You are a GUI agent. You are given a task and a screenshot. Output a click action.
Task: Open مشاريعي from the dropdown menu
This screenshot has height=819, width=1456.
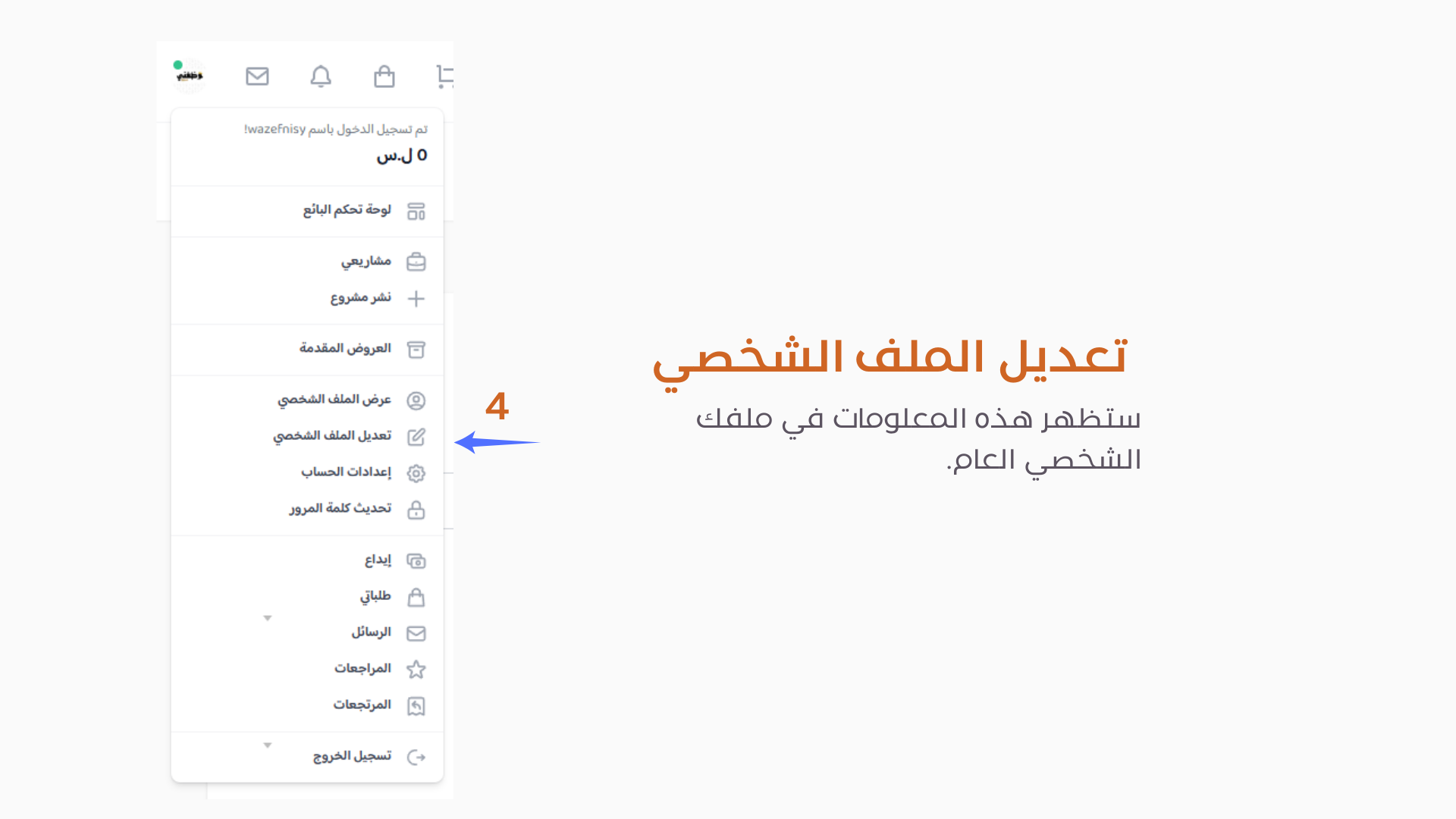(x=366, y=262)
